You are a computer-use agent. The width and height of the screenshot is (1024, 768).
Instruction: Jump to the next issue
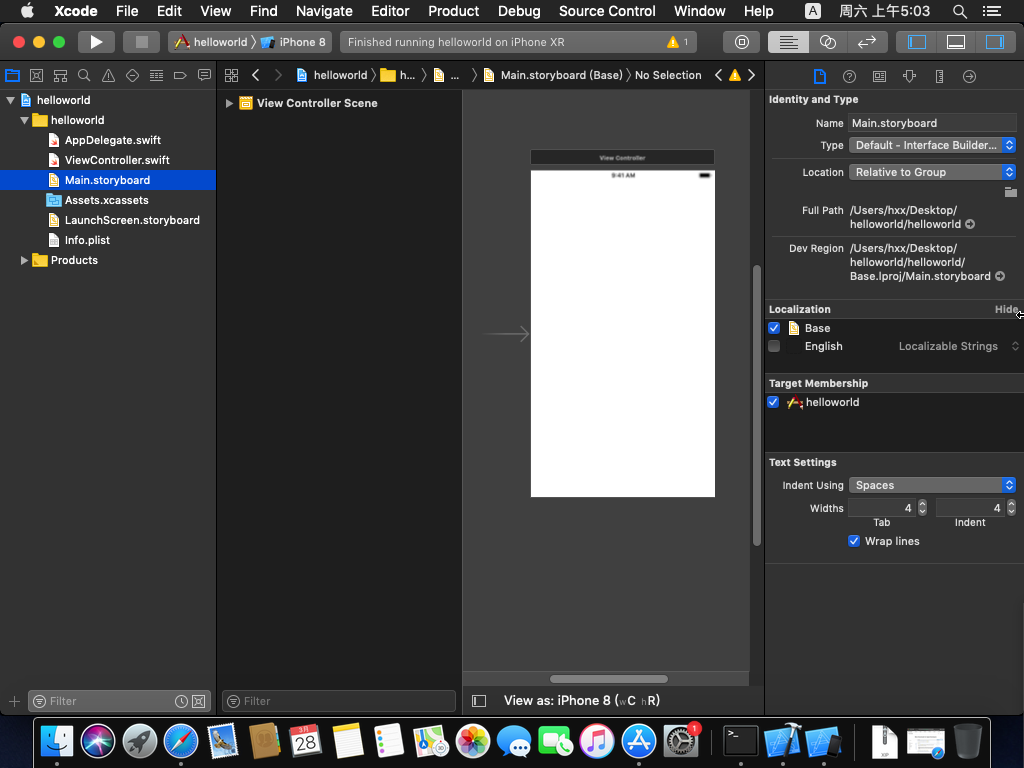752,75
